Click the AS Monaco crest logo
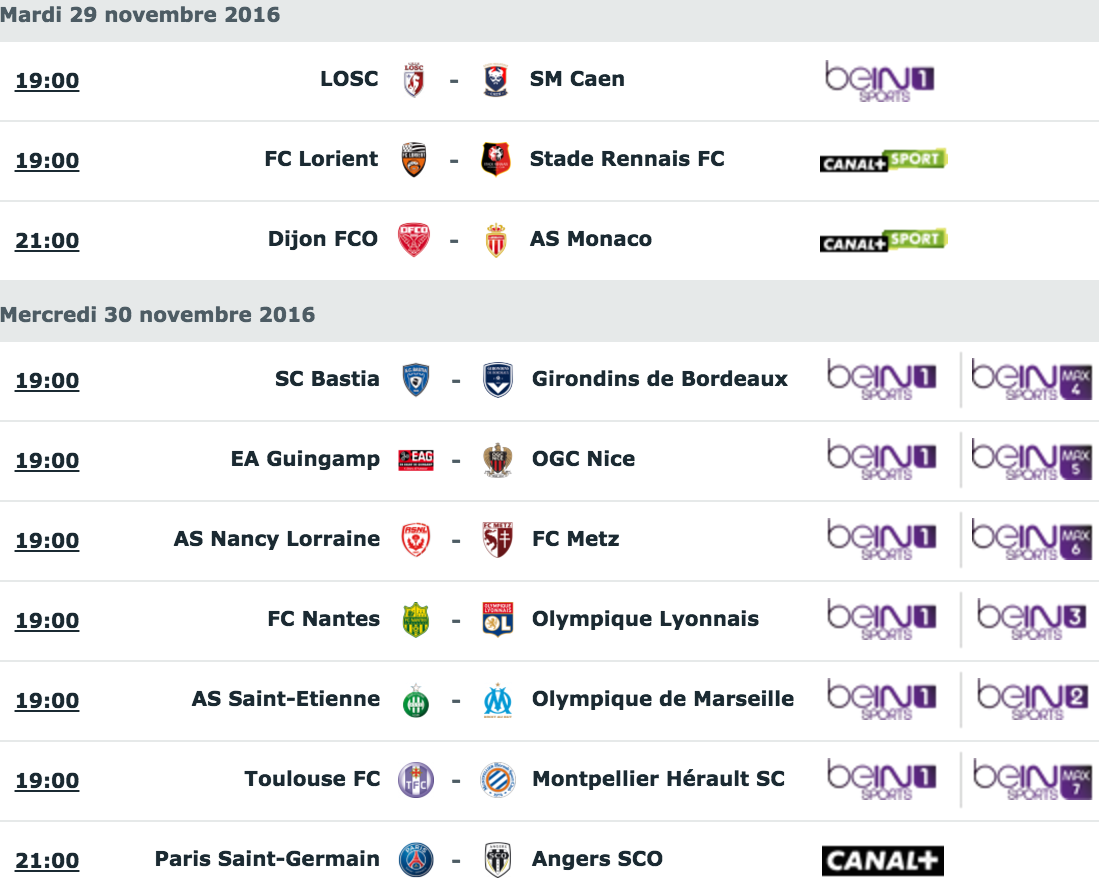Screen dimensions: 1099x891 (x=496, y=240)
